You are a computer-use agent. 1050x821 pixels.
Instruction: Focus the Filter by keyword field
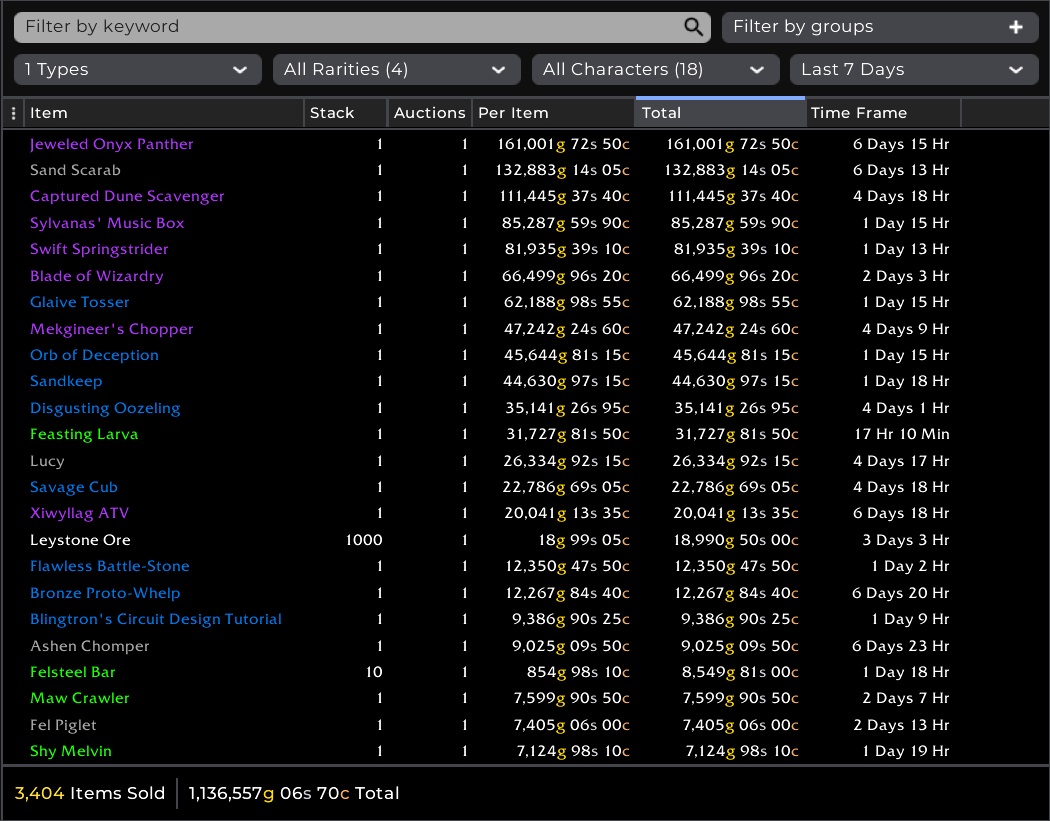[362, 27]
